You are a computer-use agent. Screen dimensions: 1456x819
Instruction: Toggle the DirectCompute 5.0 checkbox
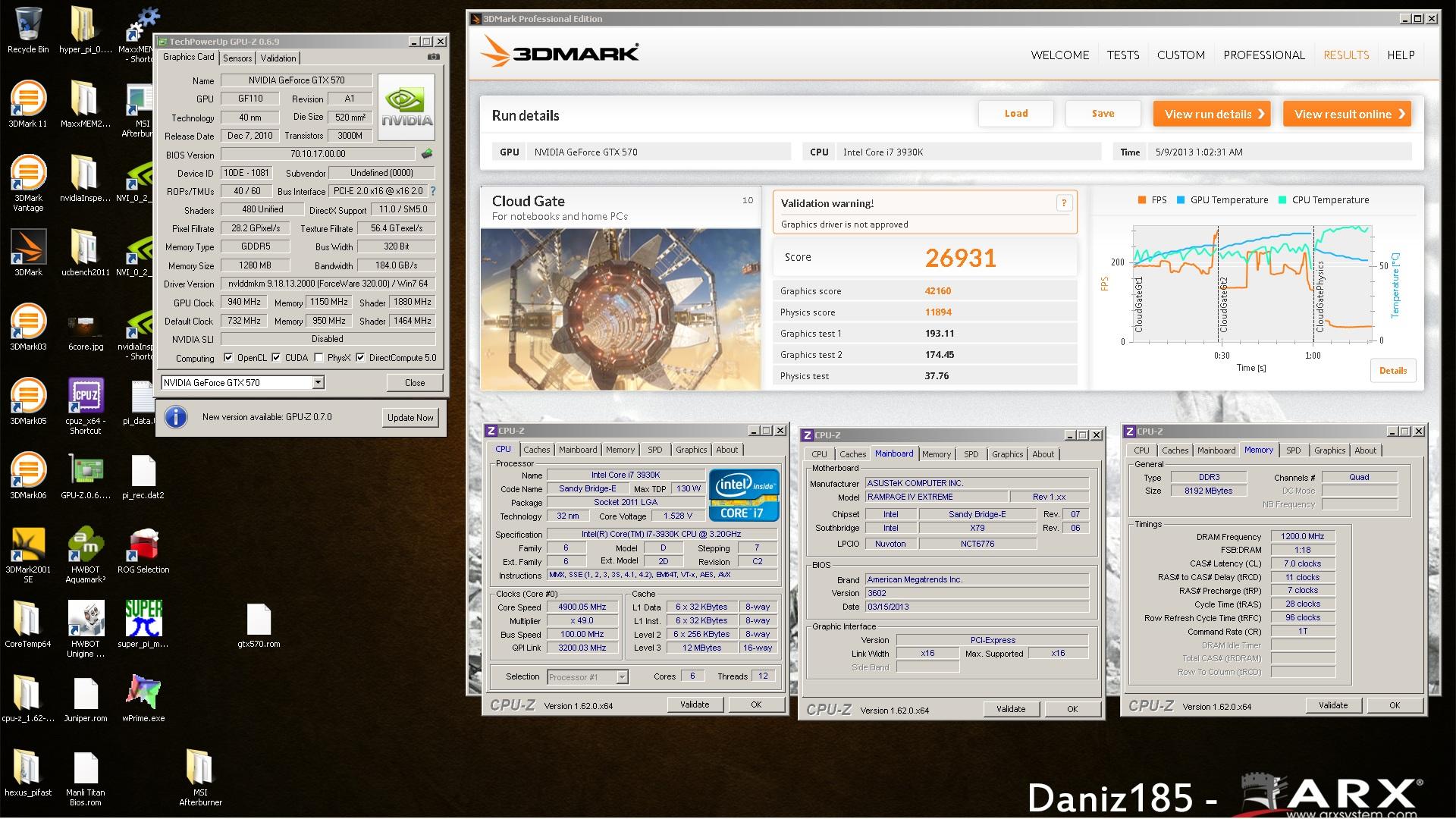point(360,358)
